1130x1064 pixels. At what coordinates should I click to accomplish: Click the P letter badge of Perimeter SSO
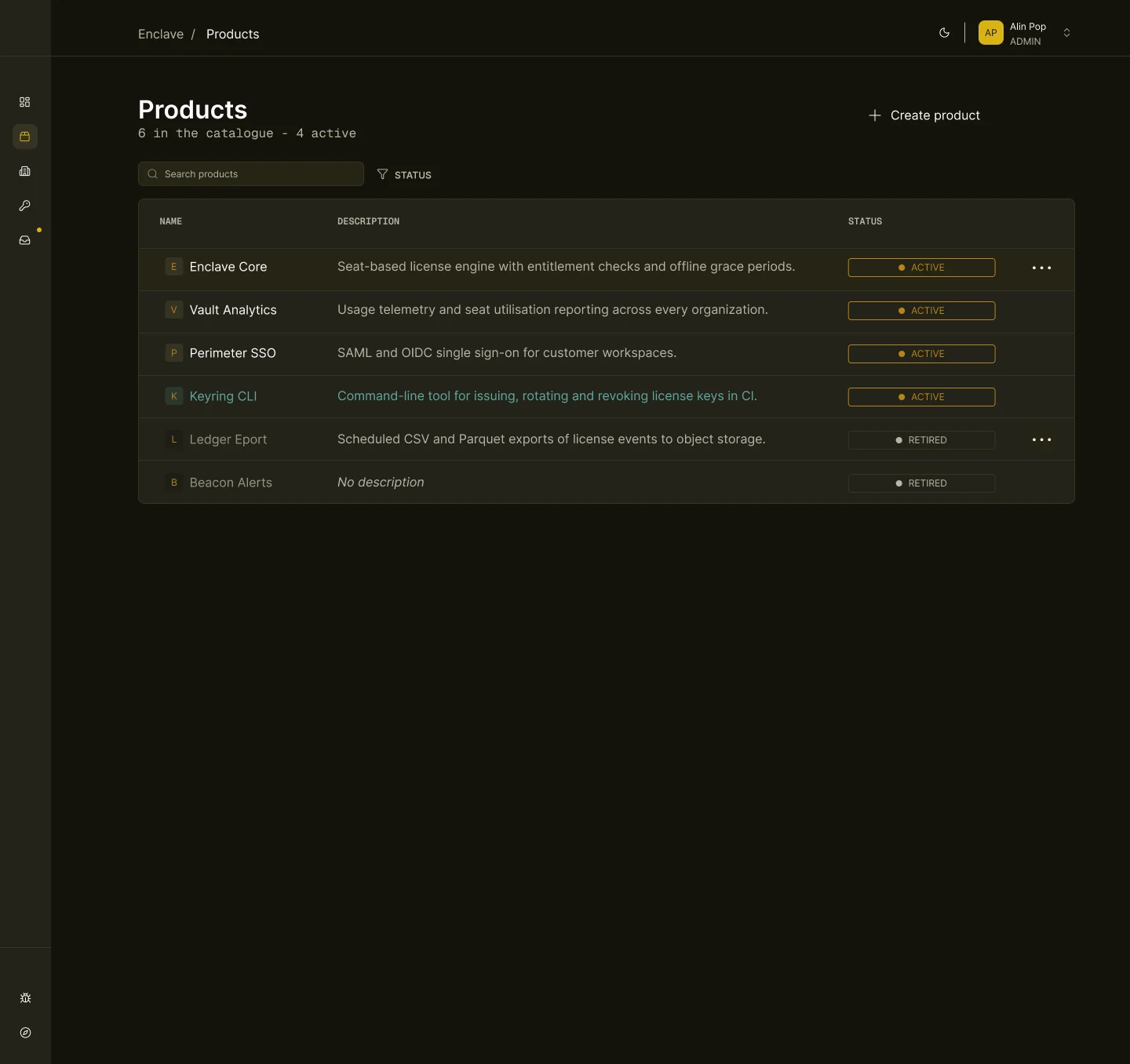174,353
